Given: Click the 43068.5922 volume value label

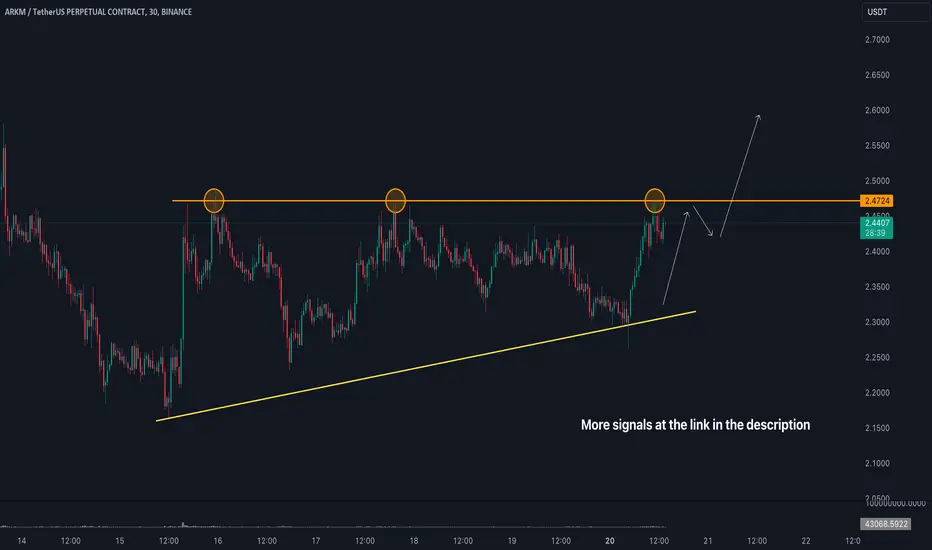Looking at the screenshot, I should pyautogui.click(x=886, y=524).
